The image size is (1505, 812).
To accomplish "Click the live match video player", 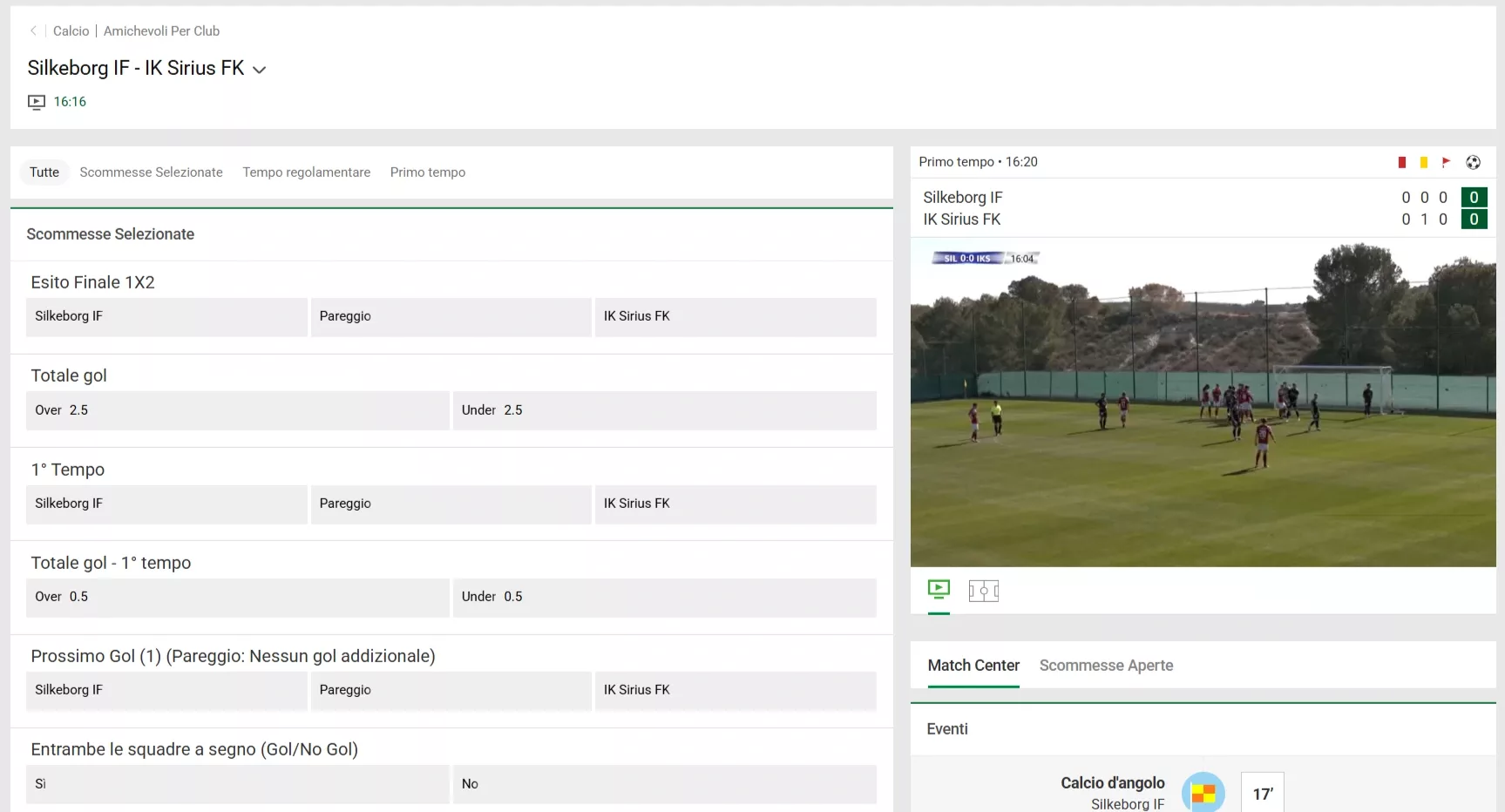I will (1203, 407).
